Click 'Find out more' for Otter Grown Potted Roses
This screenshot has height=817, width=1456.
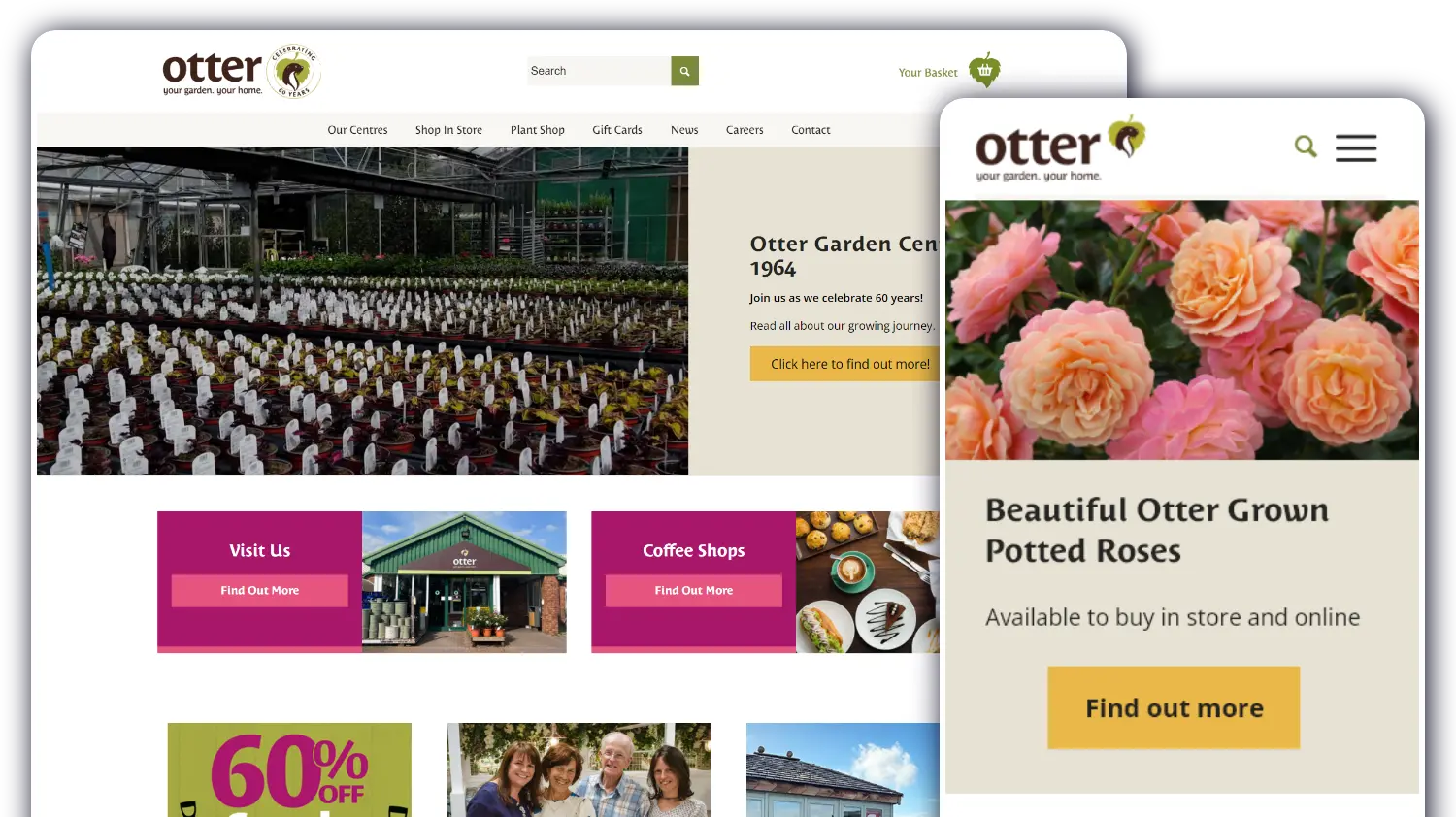(x=1173, y=707)
